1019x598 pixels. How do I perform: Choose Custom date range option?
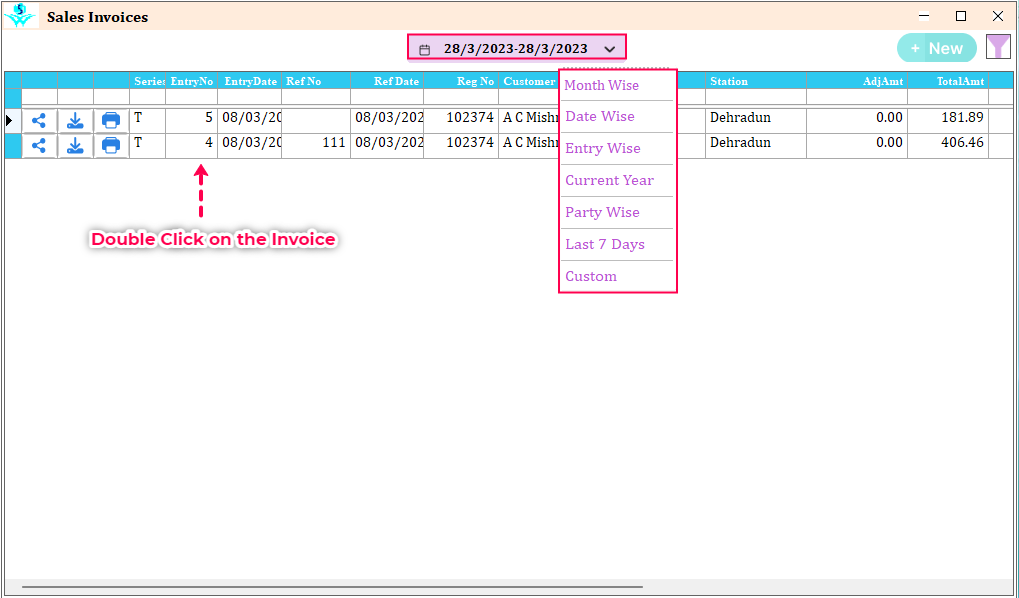click(x=591, y=276)
